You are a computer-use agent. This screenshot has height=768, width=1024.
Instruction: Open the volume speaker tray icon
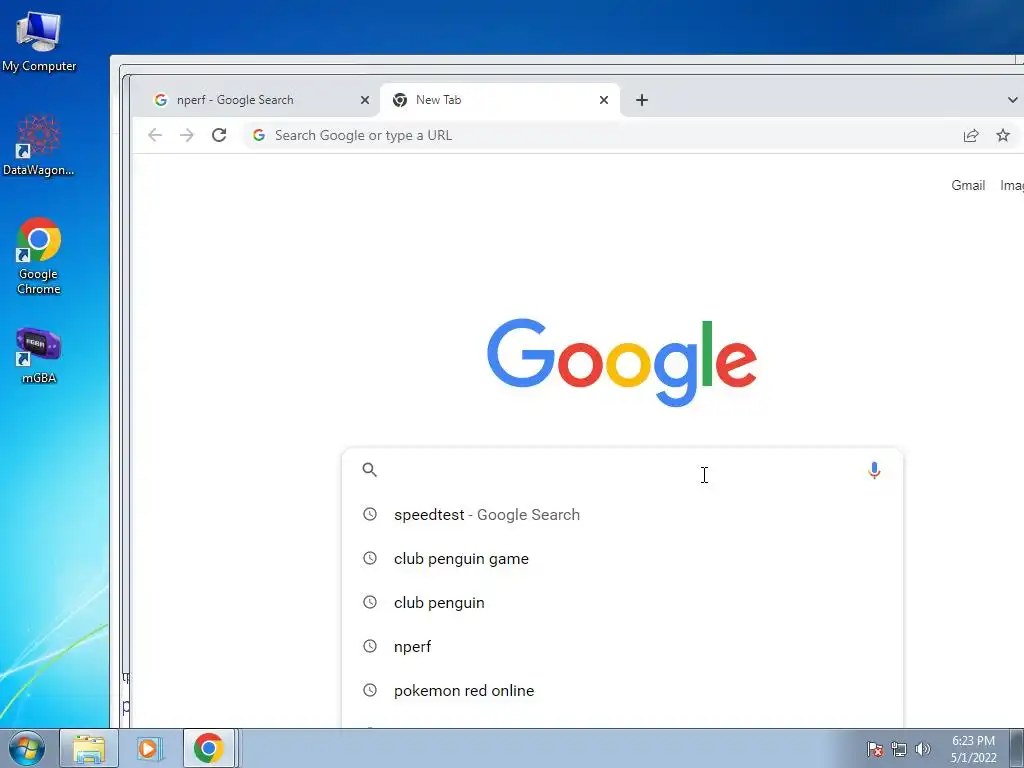coord(922,749)
